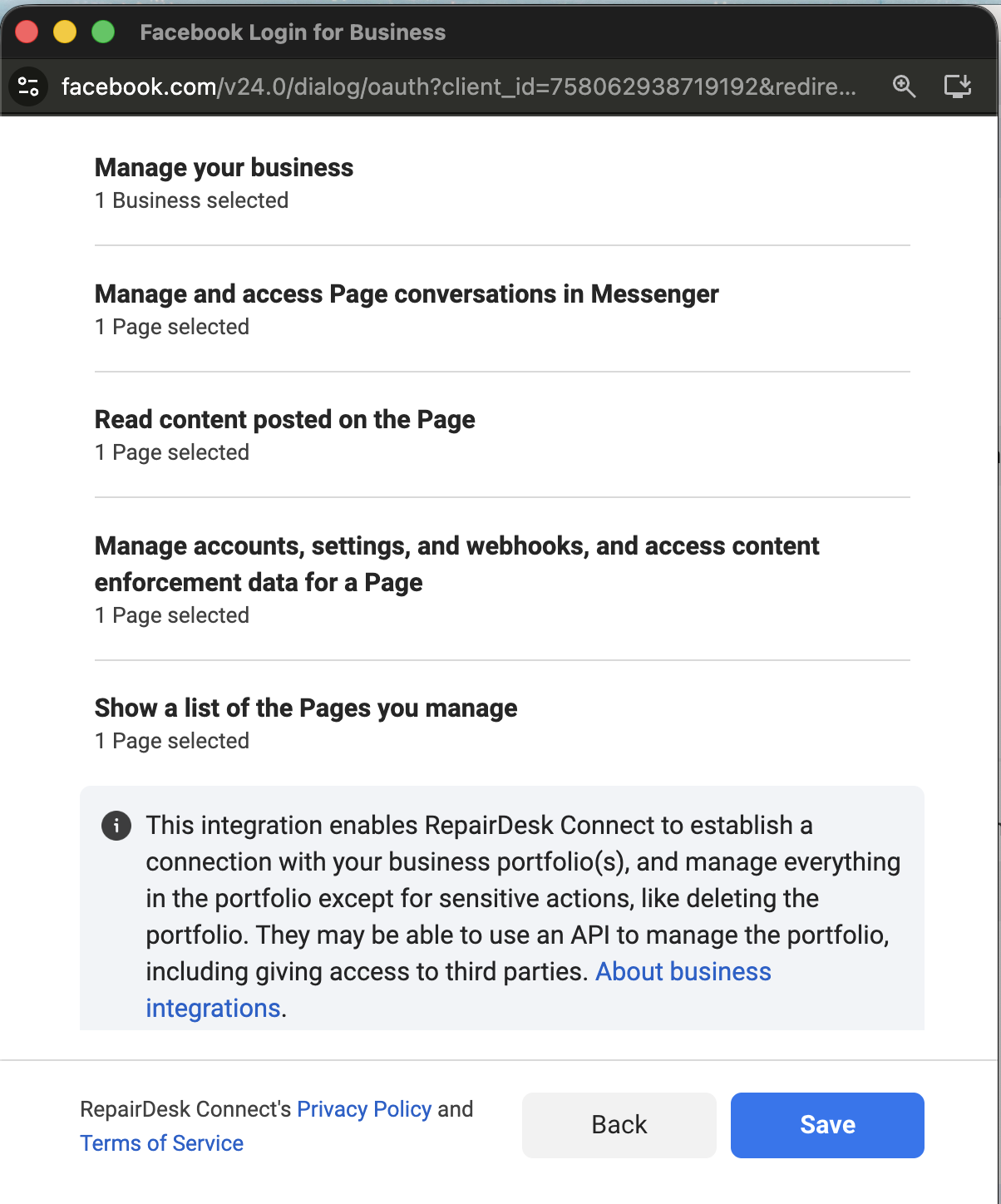The height and width of the screenshot is (1204, 1001).
Task: Click the 1 Business selected text
Action: pyautogui.click(x=192, y=200)
